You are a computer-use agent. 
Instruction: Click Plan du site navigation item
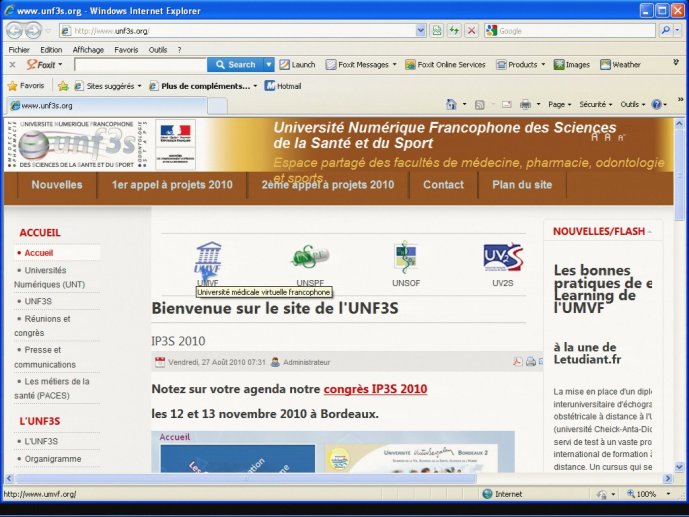522,184
